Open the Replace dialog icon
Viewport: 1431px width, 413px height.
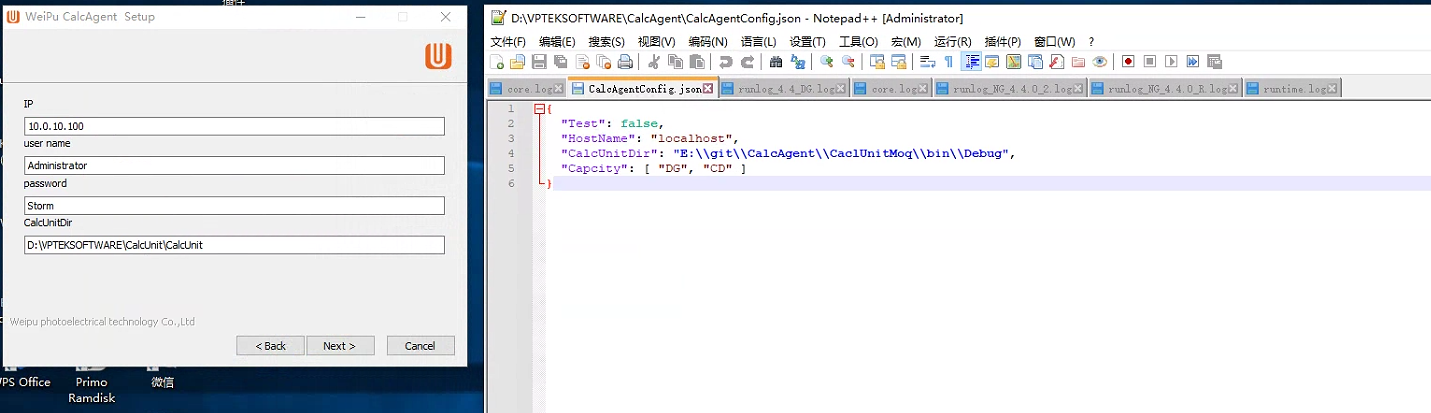pos(797,61)
